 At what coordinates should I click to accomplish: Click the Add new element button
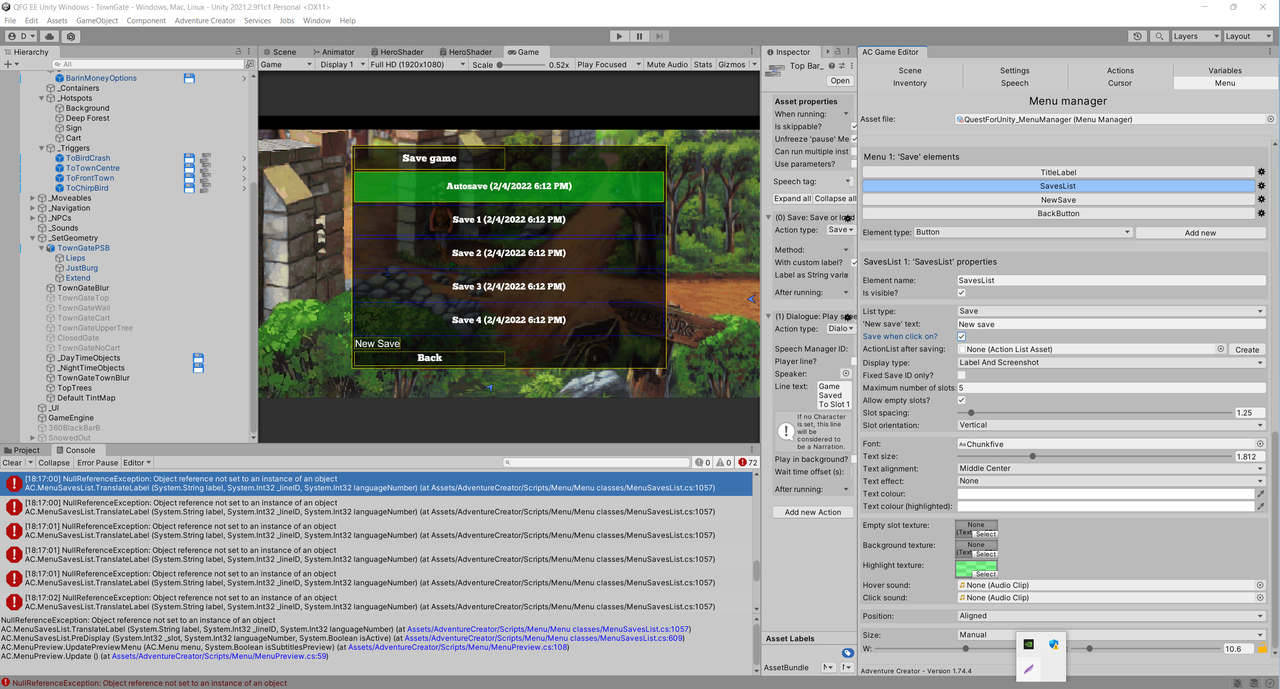[x=1200, y=232]
